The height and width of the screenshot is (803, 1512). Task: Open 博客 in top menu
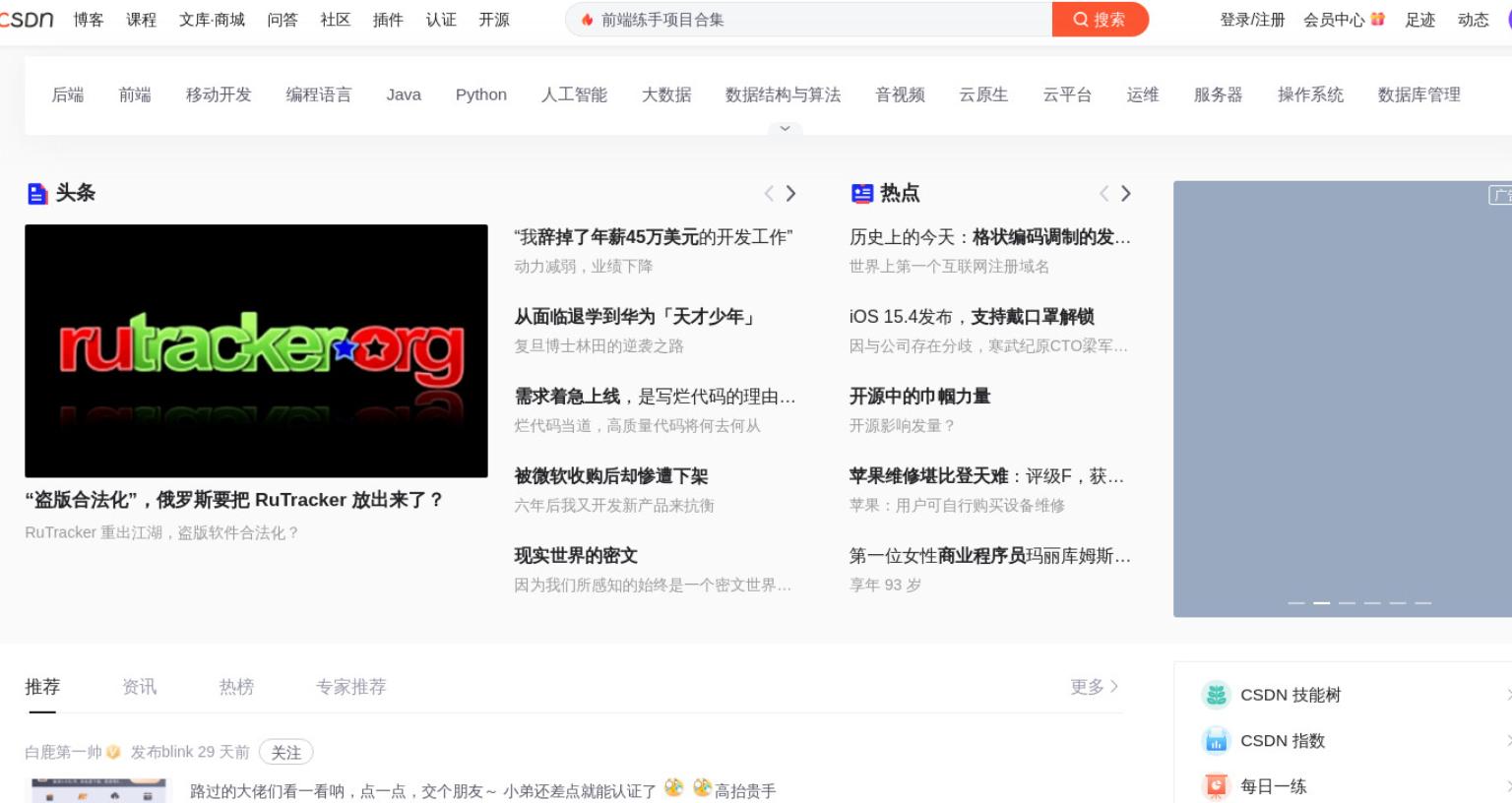[x=89, y=20]
